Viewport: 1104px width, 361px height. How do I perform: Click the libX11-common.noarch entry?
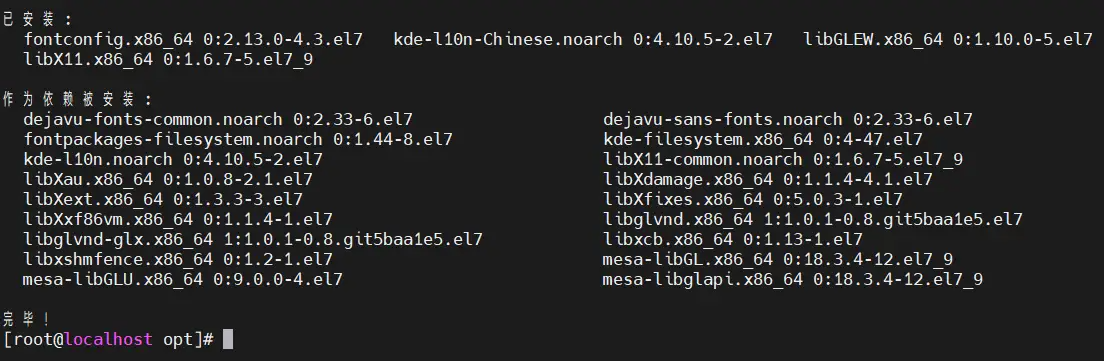click(x=783, y=160)
